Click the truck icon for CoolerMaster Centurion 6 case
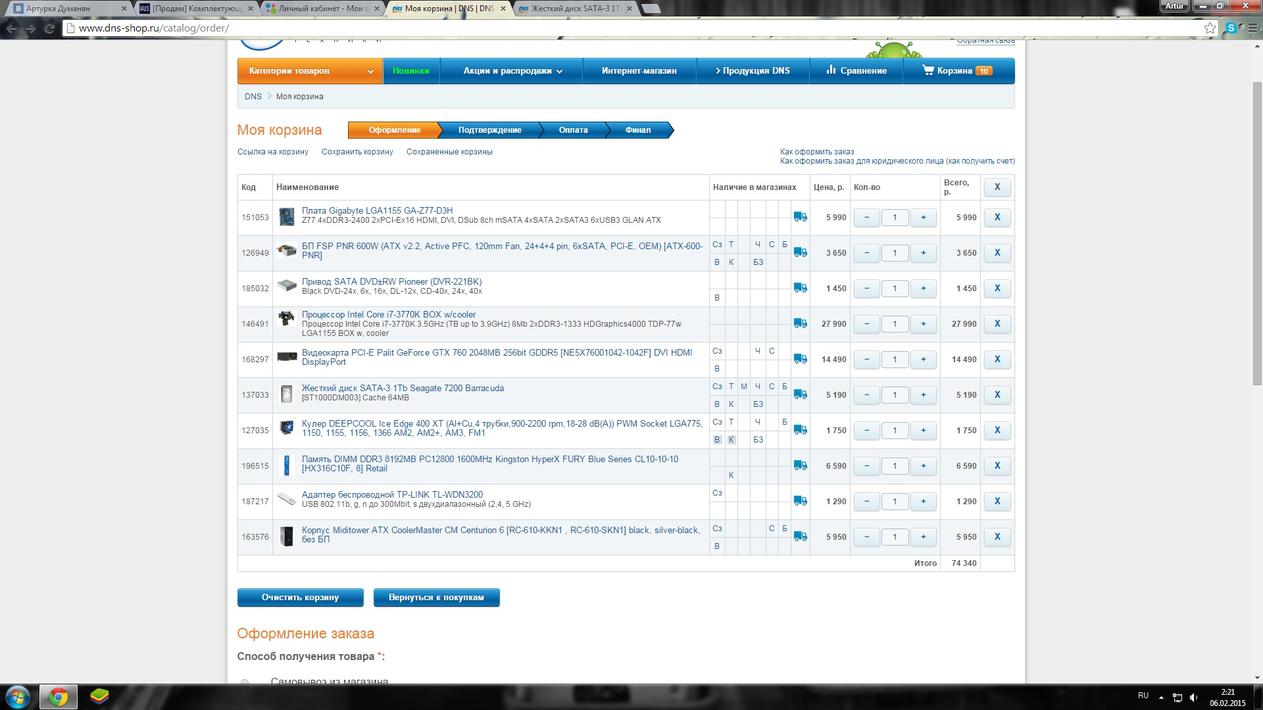 tap(800, 536)
